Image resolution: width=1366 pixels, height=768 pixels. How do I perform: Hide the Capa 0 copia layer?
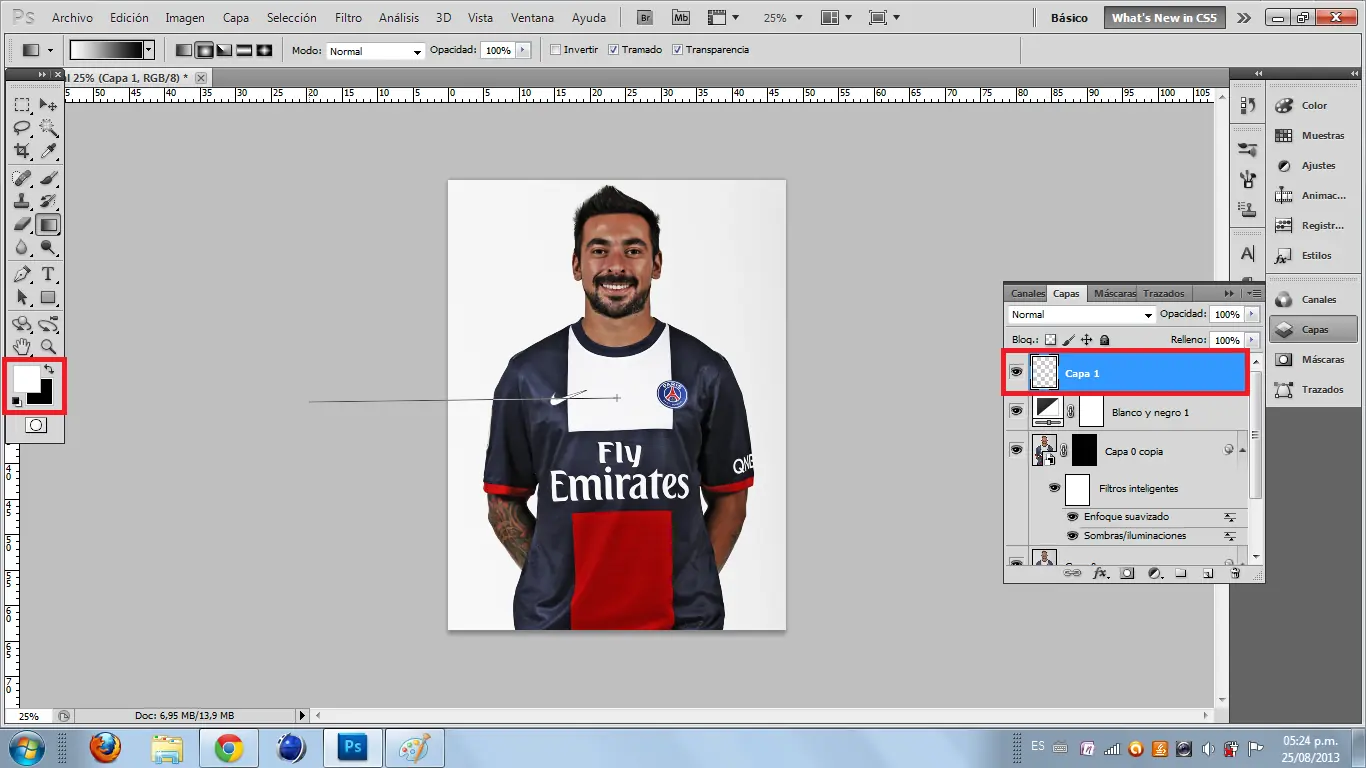[x=1016, y=450]
